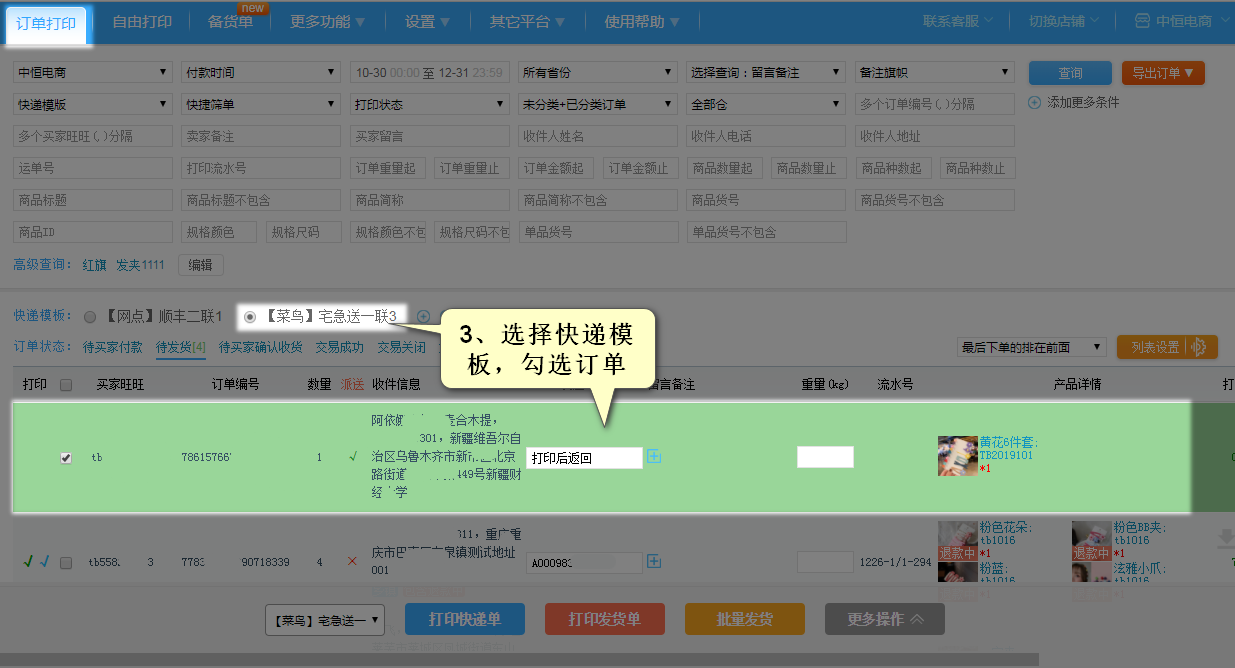Expand the 更多功能 menu
This screenshot has width=1235, height=668.
(328, 21)
